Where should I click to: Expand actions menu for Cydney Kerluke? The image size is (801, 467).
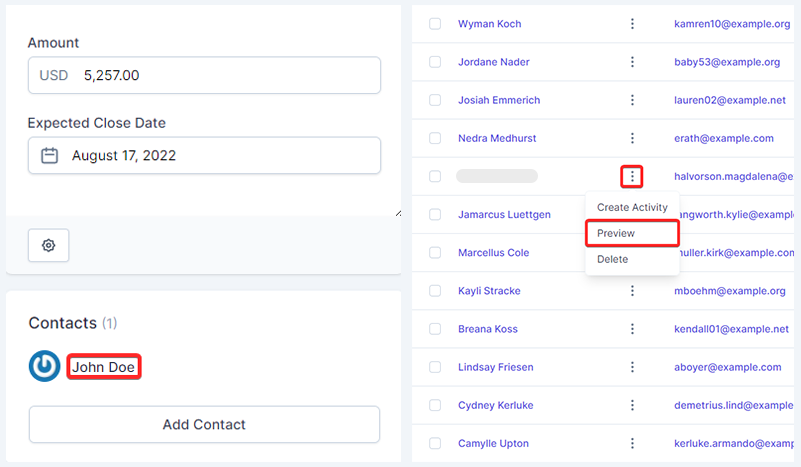coord(632,405)
